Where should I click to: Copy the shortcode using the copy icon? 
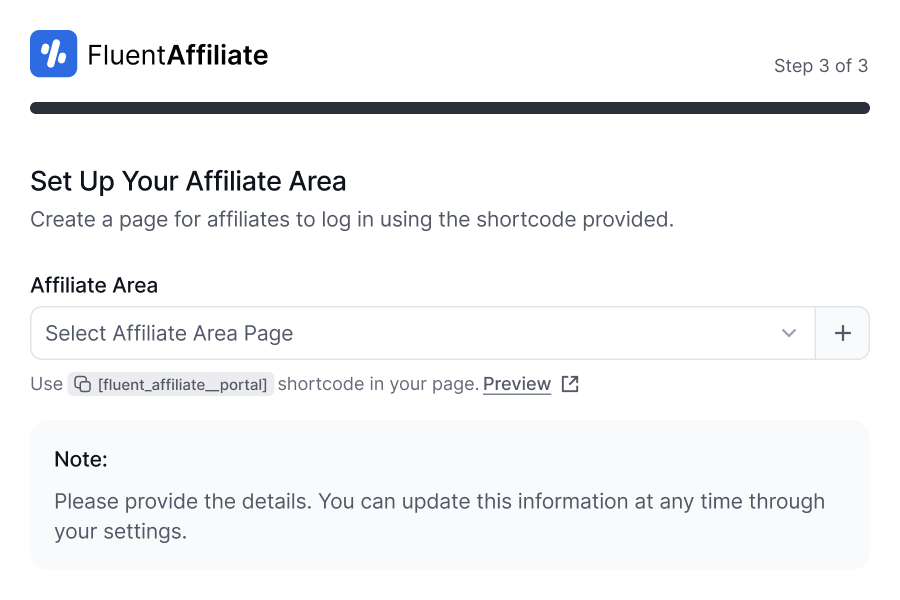point(84,385)
